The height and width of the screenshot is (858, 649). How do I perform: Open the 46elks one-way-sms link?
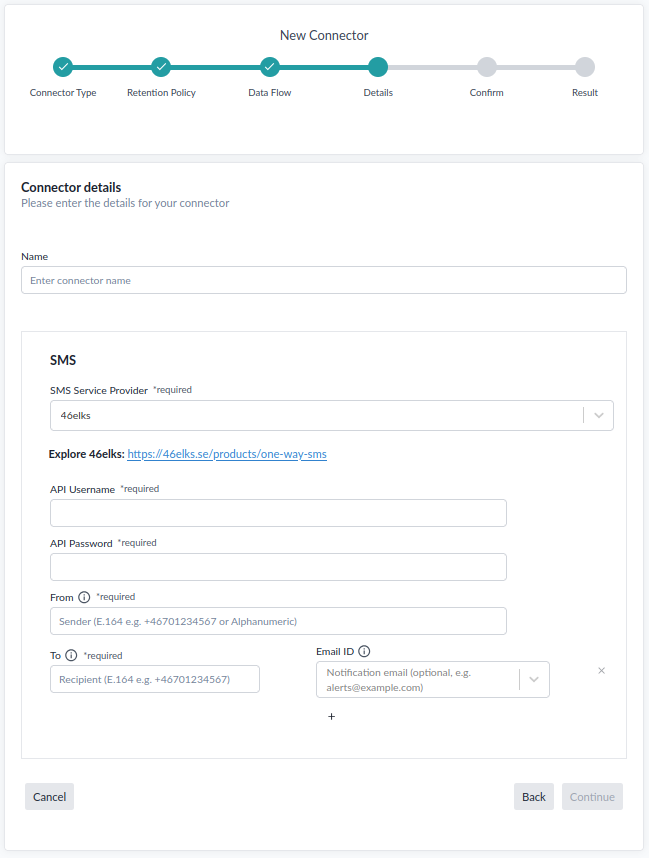point(227,454)
